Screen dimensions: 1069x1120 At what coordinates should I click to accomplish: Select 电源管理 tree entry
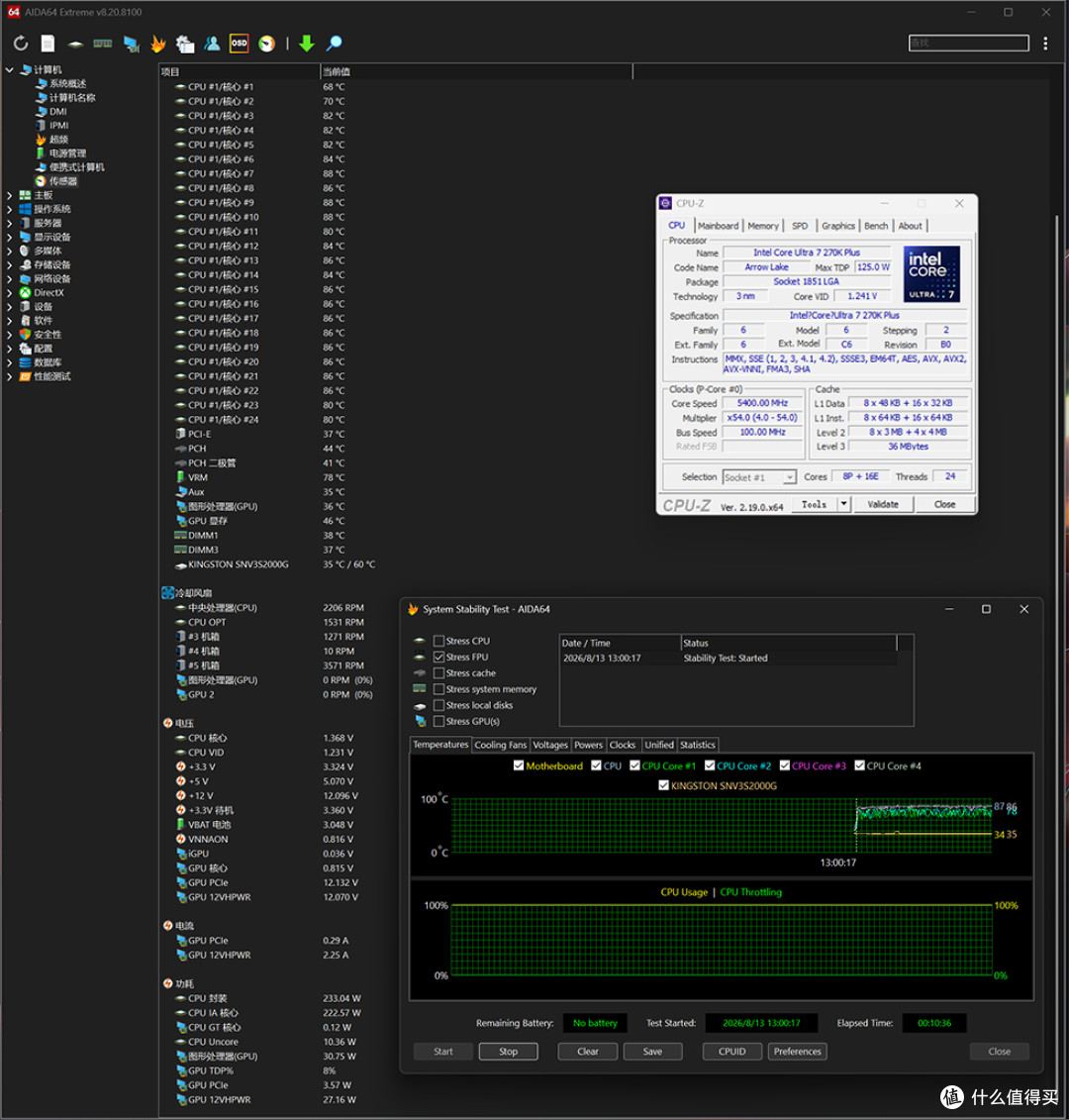point(67,153)
